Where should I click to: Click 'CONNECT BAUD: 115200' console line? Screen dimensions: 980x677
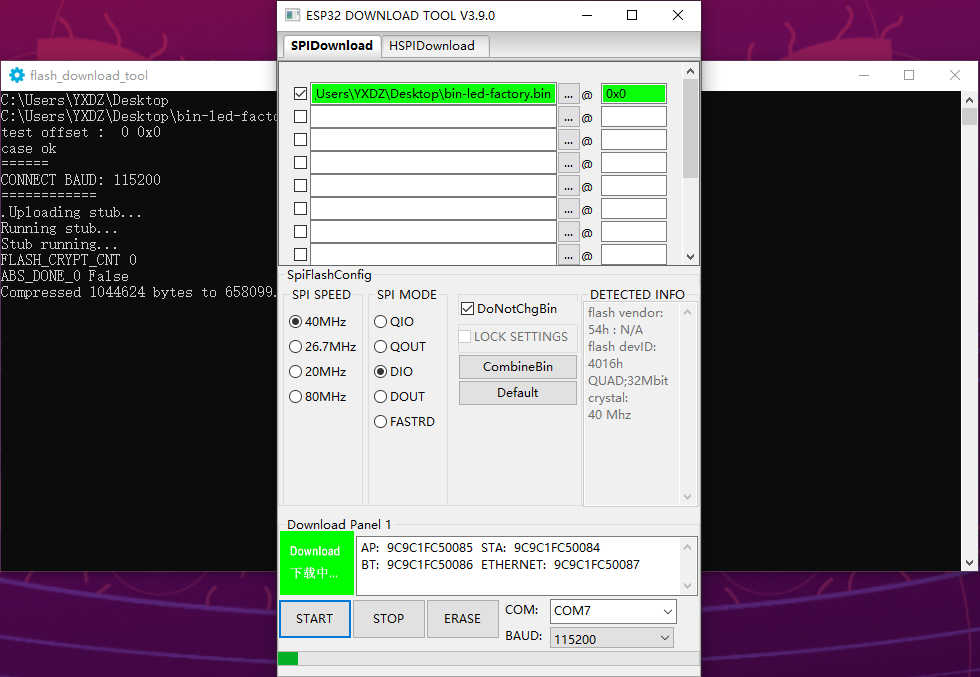pyautogui.click(x=81, y=180)
